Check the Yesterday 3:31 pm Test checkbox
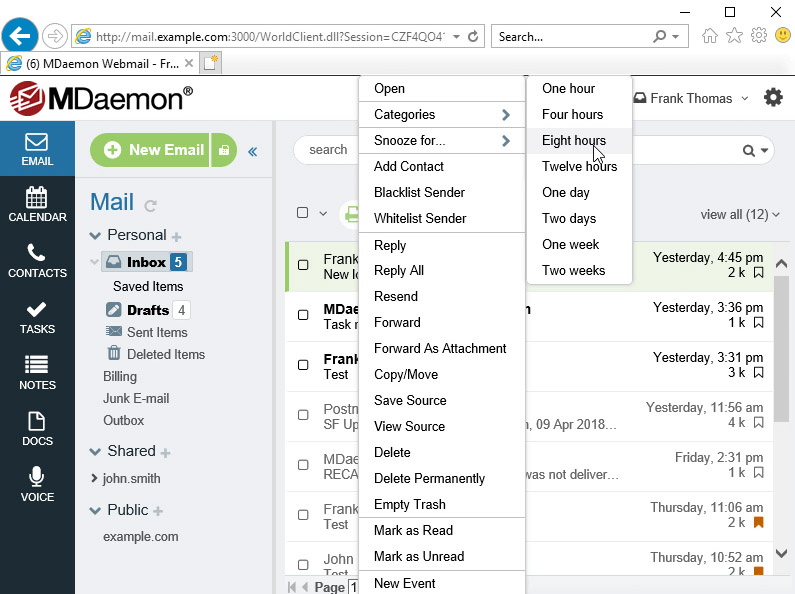 point(303,365)
